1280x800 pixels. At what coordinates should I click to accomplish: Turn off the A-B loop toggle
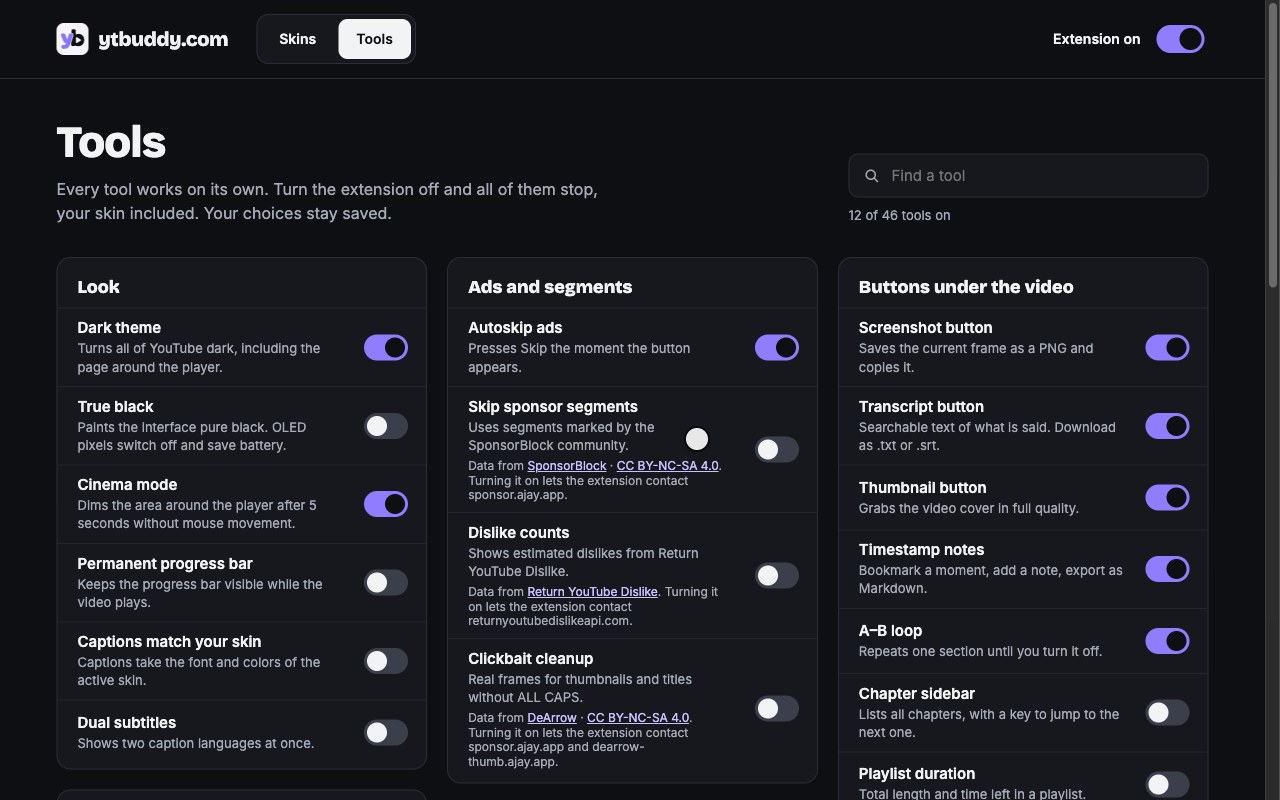click(1167, 641)
